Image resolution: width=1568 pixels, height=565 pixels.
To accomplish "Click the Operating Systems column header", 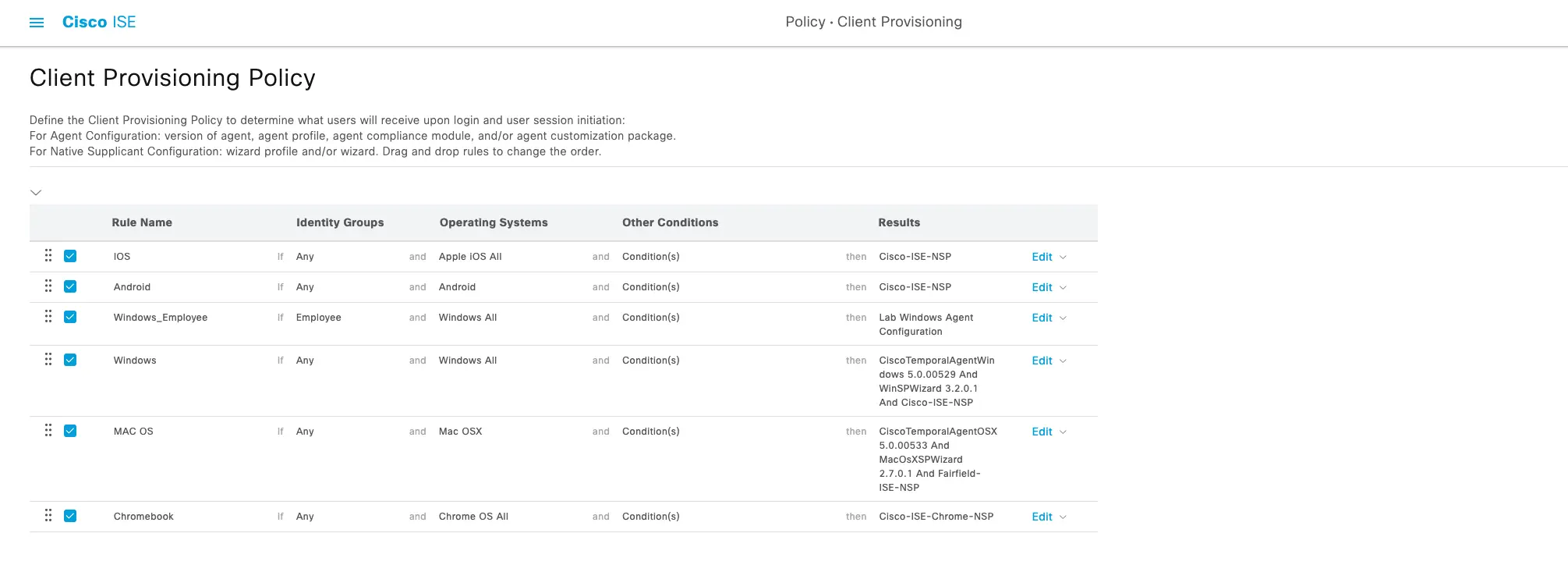I will (494, 222).
